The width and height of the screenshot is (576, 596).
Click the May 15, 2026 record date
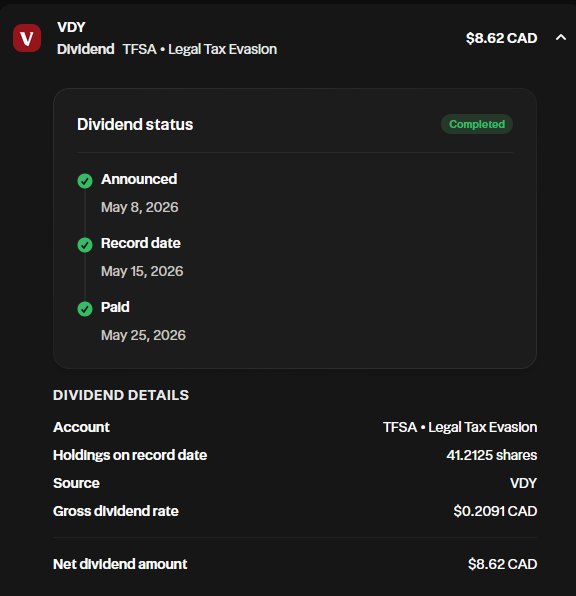coord(142,271)
